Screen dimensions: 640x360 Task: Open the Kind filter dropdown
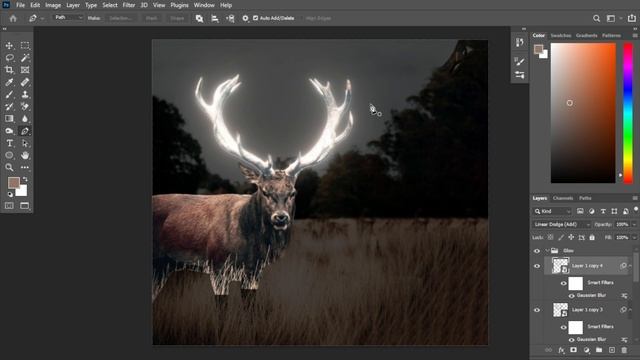point(553,211)
